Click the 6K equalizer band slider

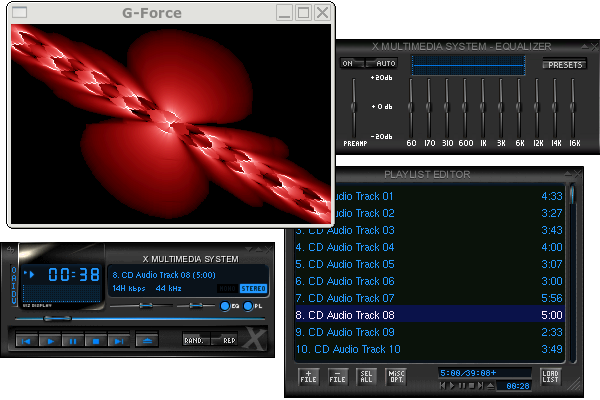point(519,107)
